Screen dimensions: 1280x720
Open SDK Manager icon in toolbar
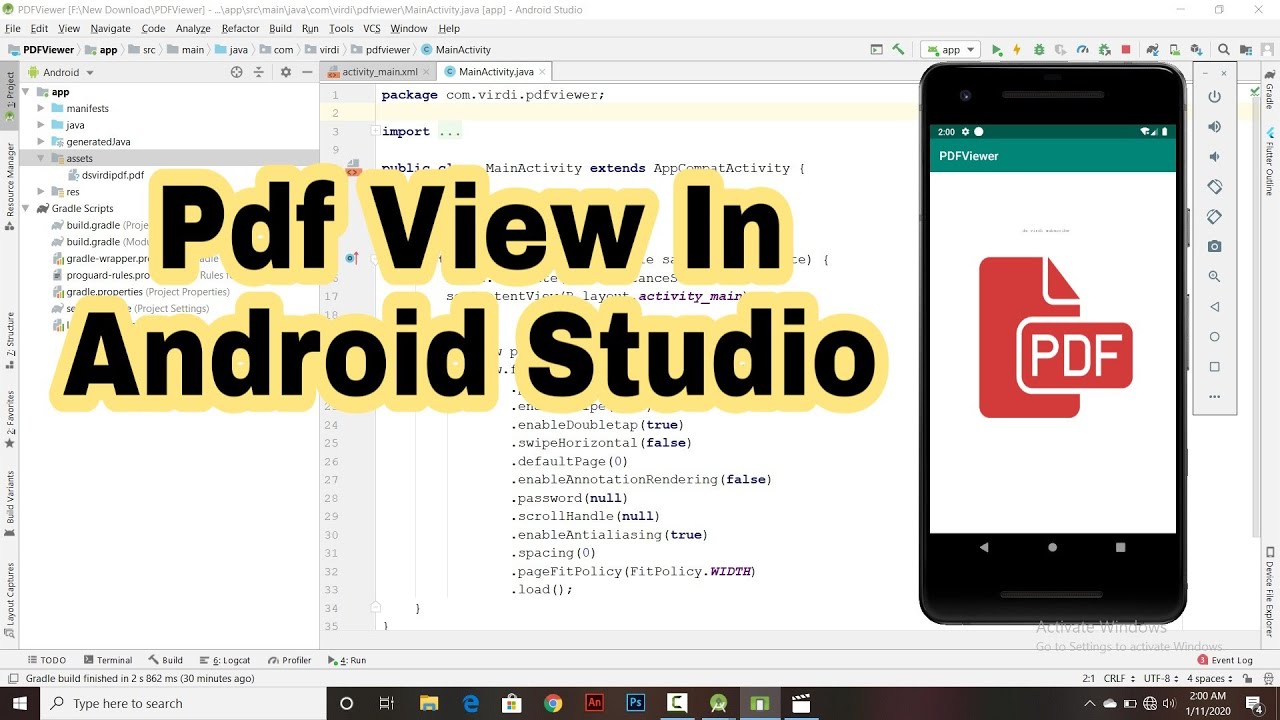[1197, 50]
